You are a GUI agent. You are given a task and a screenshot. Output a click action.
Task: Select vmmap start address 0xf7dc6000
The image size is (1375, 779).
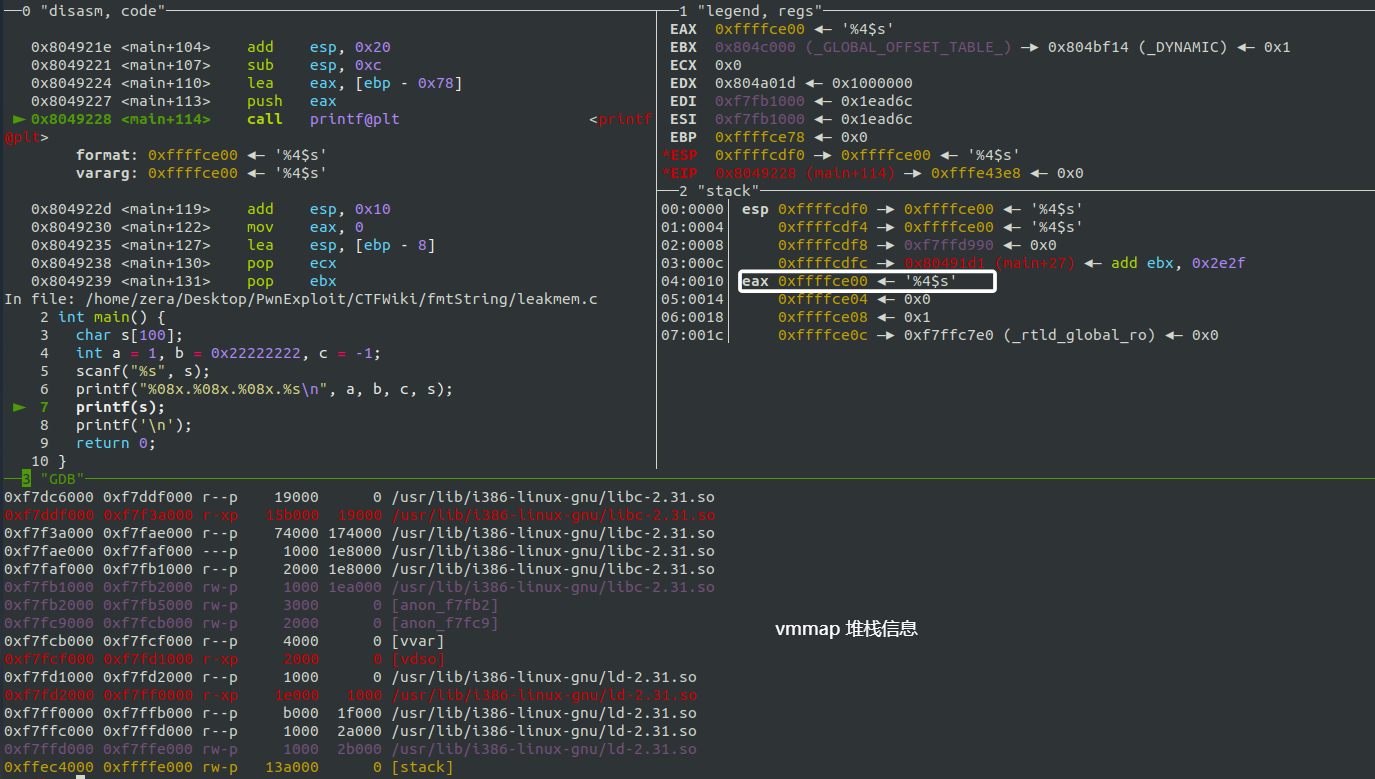tap(49, 497)
